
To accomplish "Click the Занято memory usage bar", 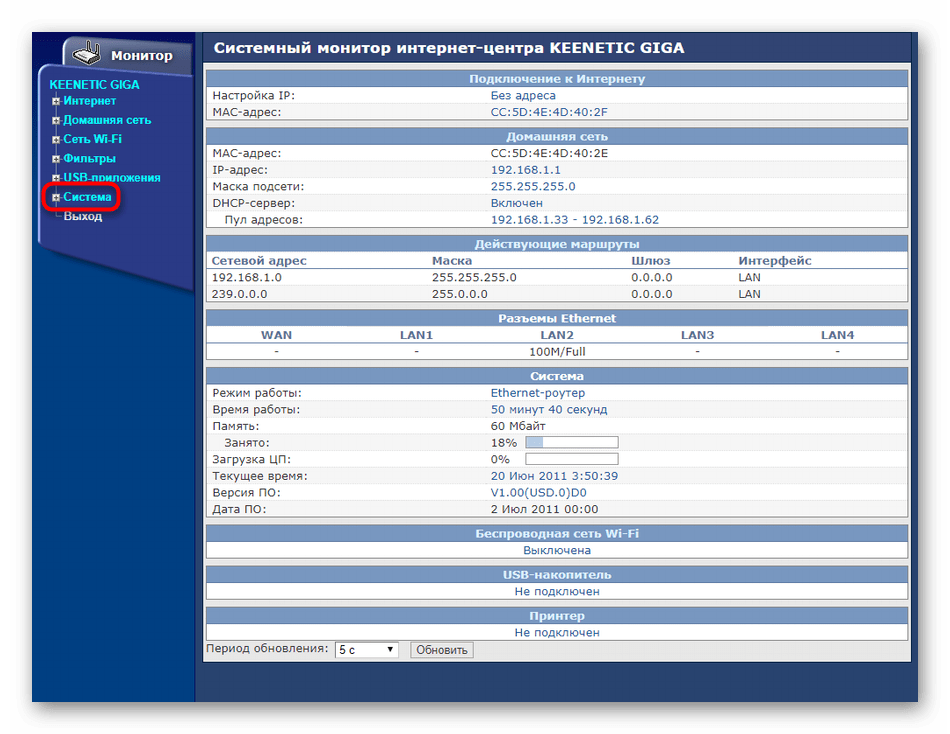I will (x=571, y=442).
